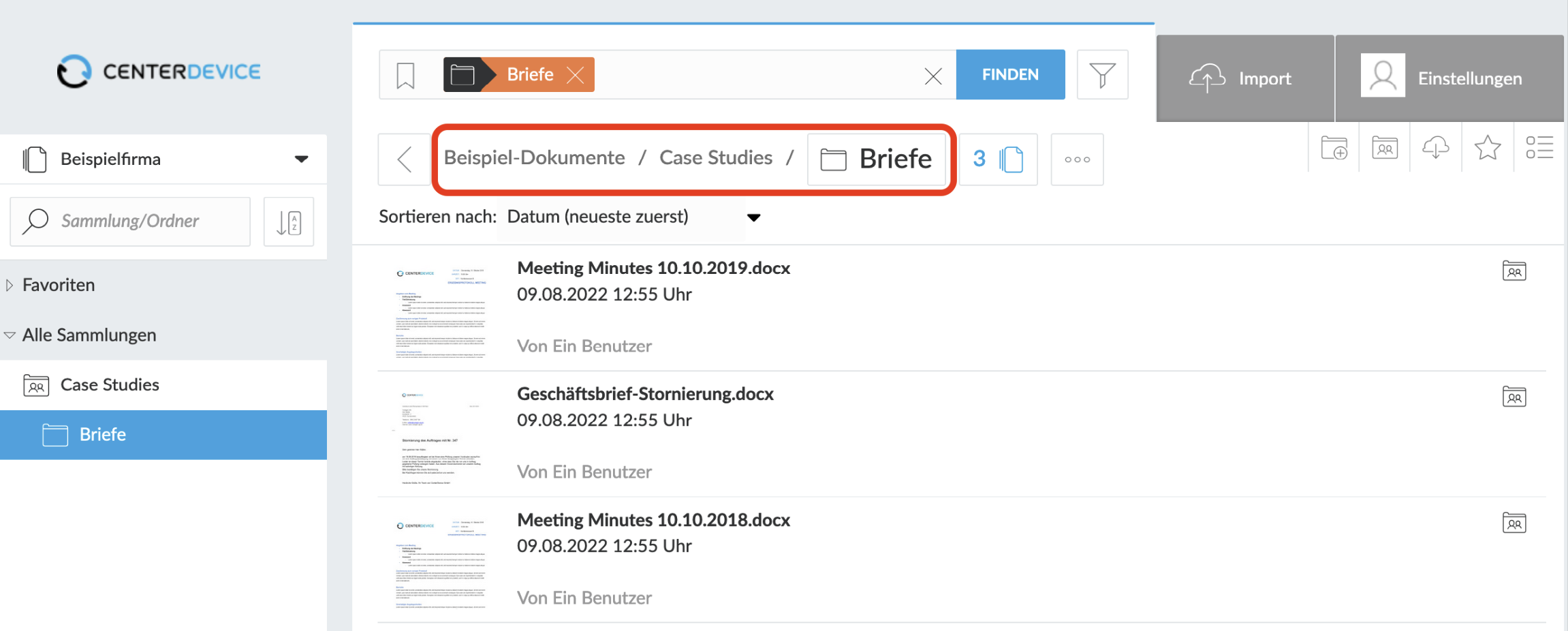
Task: Open Meeting Minutes 10.10.2018.docx
Action: click(x=653, y=520)
